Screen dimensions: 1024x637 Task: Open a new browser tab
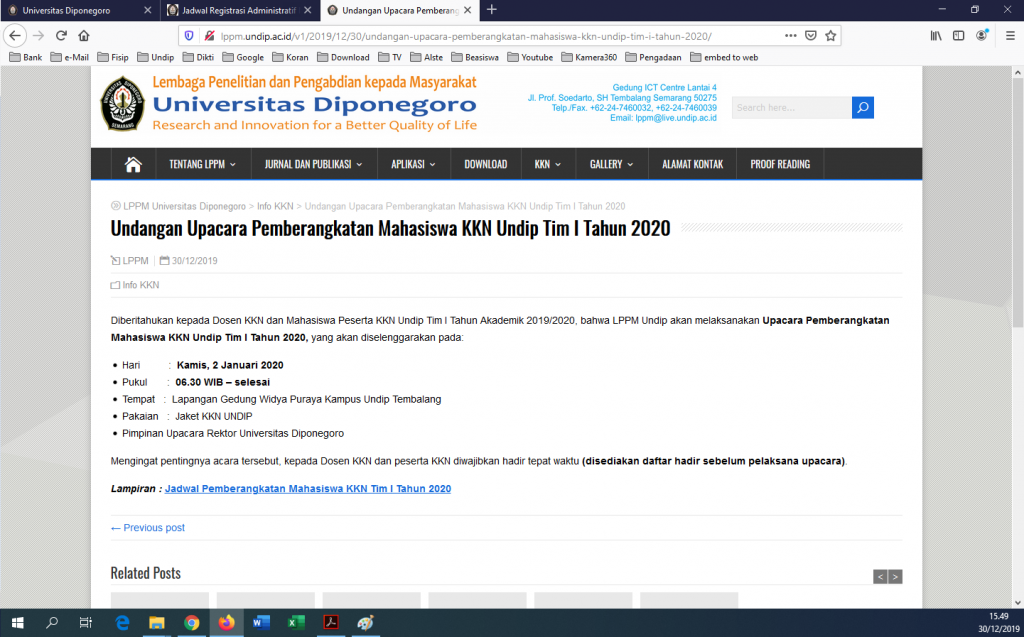[491, 10]
